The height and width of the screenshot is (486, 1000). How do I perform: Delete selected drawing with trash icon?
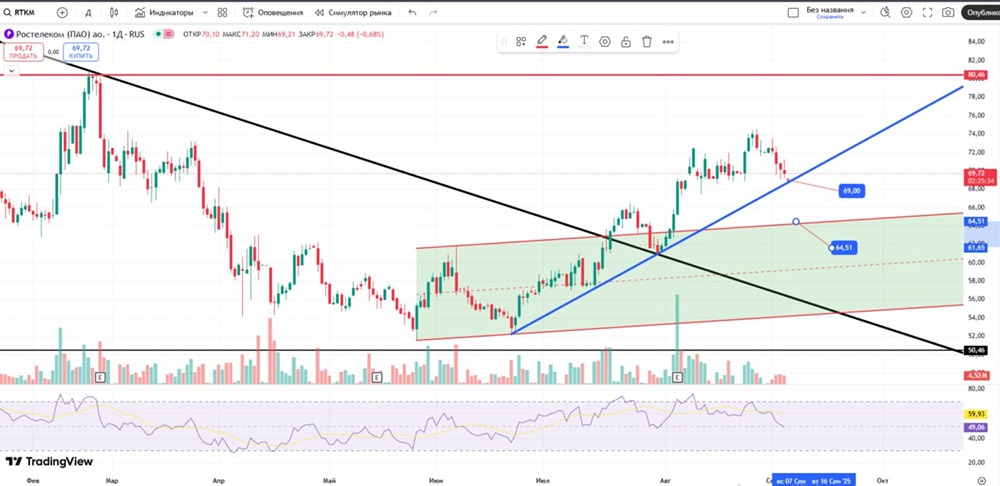pos(647,42)
